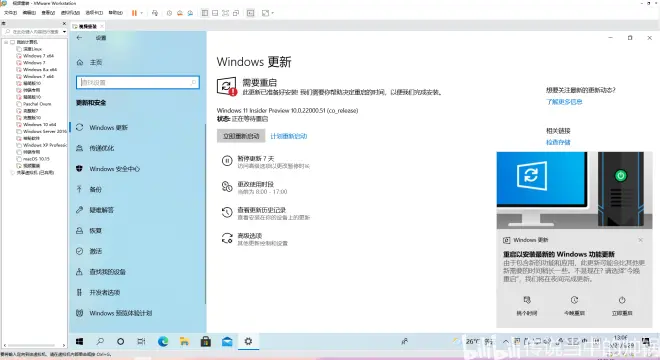The height and width of the screenshot is (360, 660).
Task: Click the Stretch Guest toolbar icon
Action: [265, 13]
